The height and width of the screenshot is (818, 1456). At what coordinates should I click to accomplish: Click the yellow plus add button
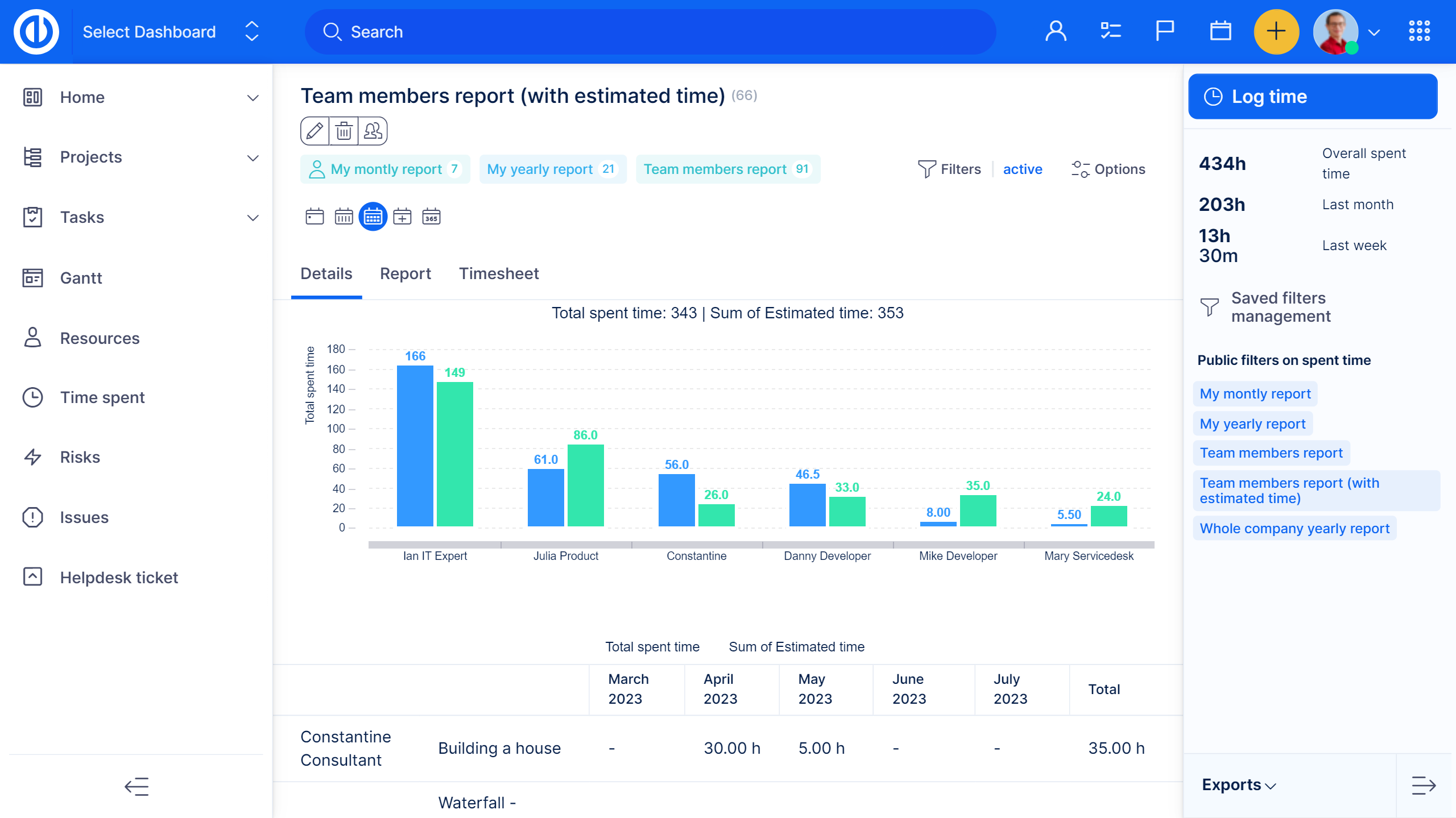[1276, 32]
